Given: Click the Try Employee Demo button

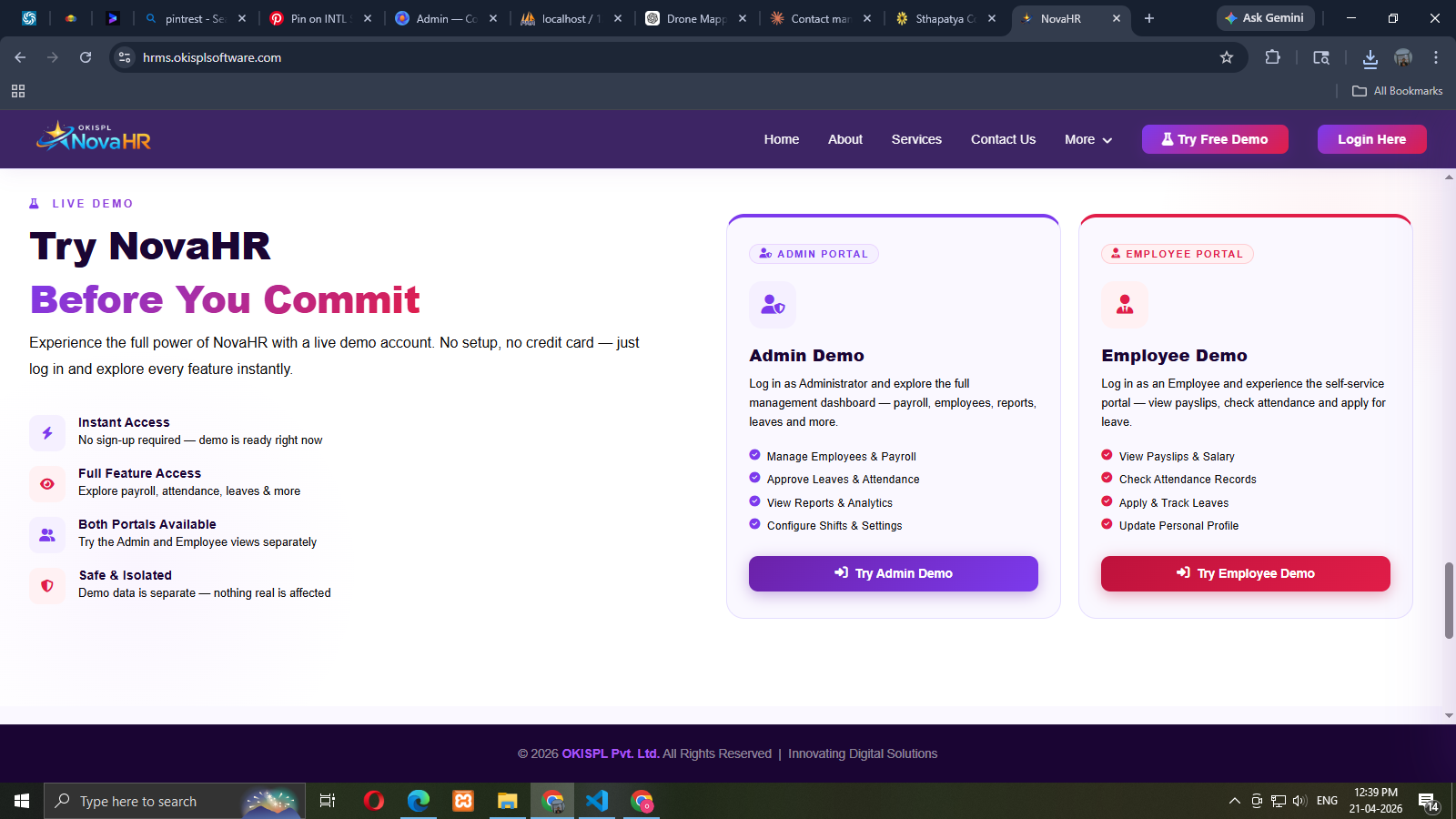Looking at the screenshot, I should 1246,573.
